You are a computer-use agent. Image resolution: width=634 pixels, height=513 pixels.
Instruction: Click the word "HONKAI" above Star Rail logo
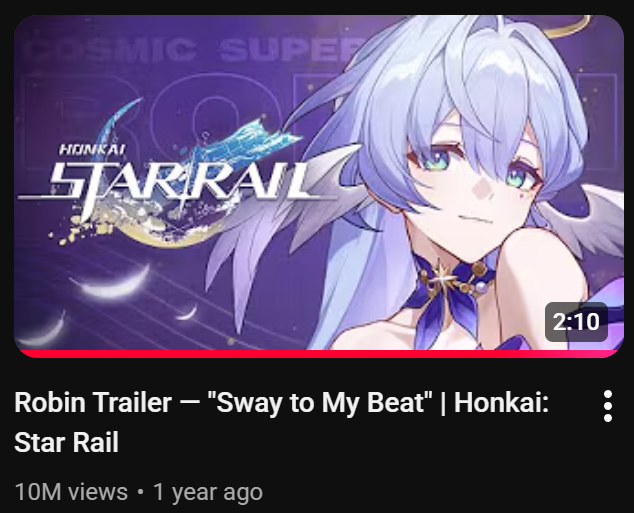[x=92, y=150]
